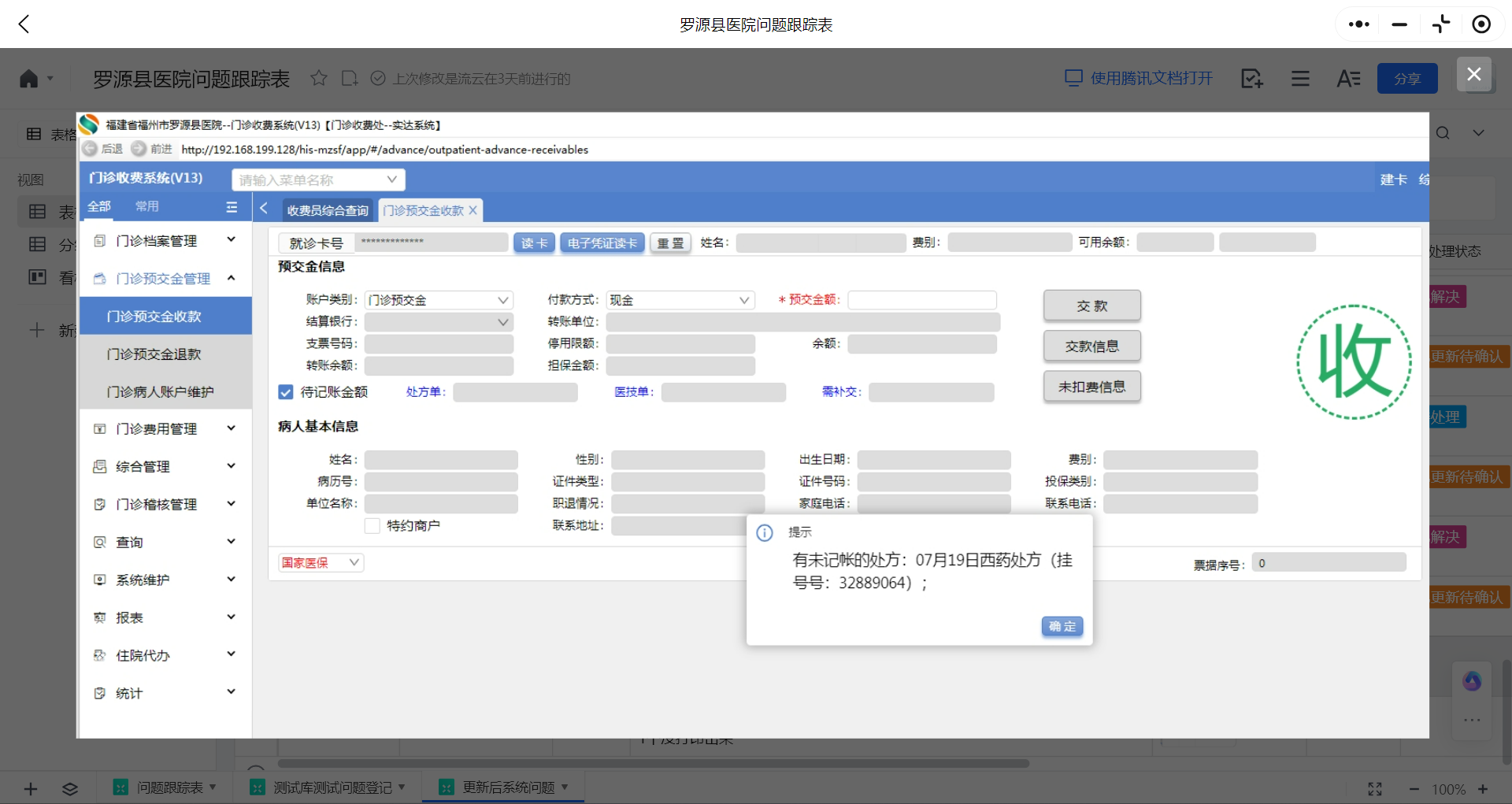
Task: Expand 门诊档案管理 menu
Action: coord(165,240)
